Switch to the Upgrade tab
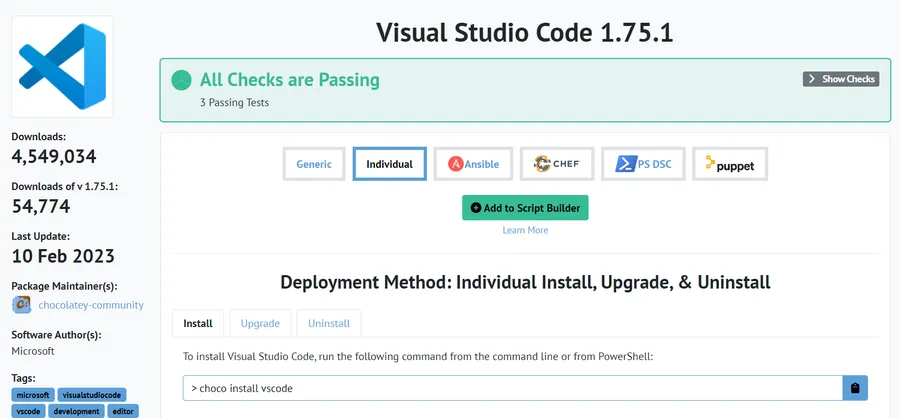900x418 pixels. (x=260, y=323)
